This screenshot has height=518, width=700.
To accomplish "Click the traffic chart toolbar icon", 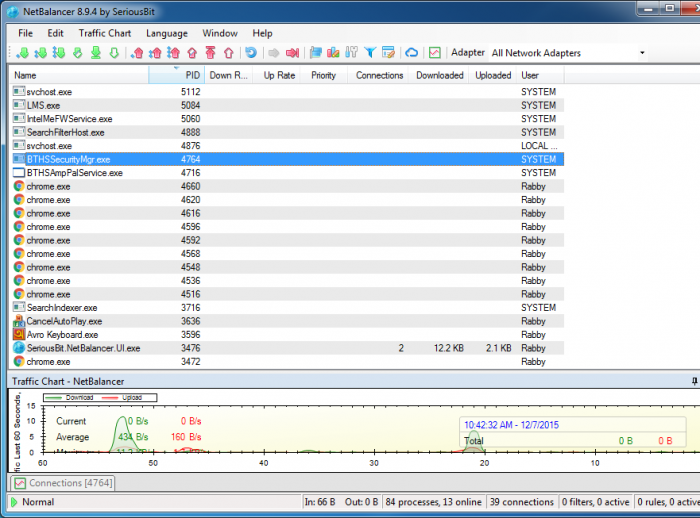I will point(434,53).
